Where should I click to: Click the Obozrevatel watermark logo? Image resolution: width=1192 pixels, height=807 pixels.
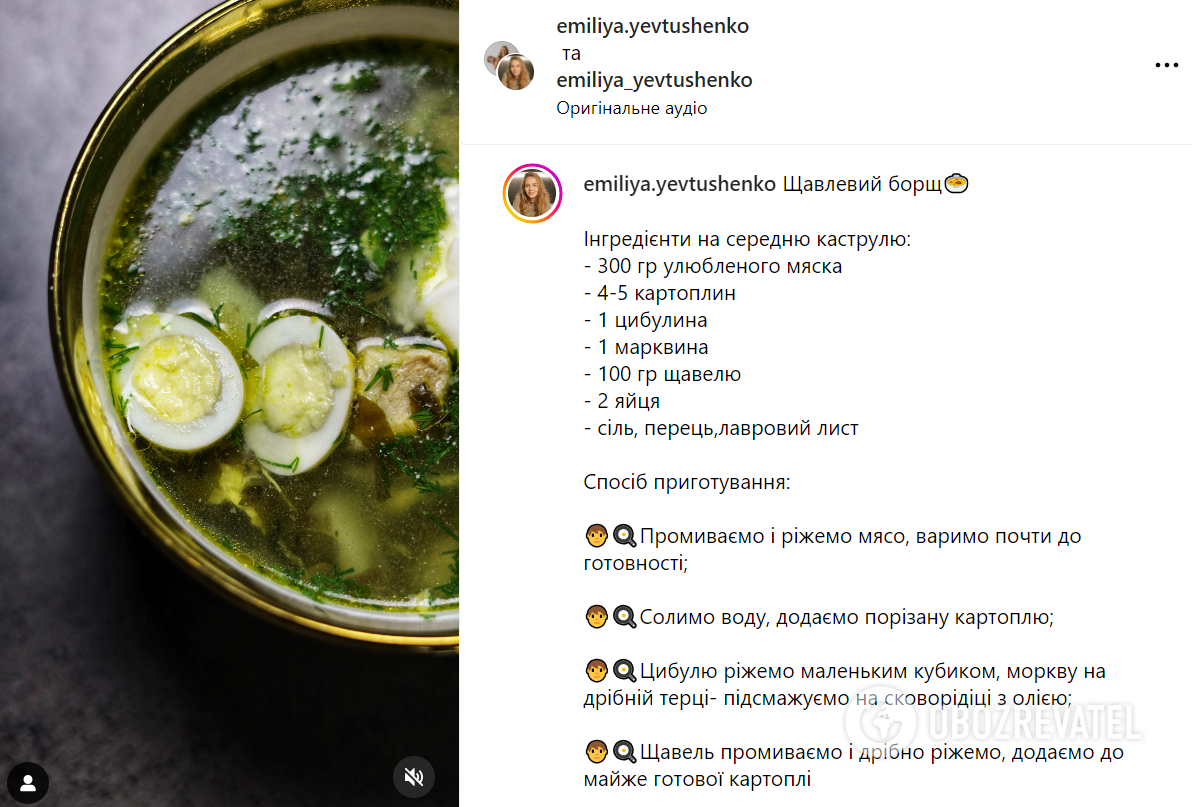click(993, 722)
